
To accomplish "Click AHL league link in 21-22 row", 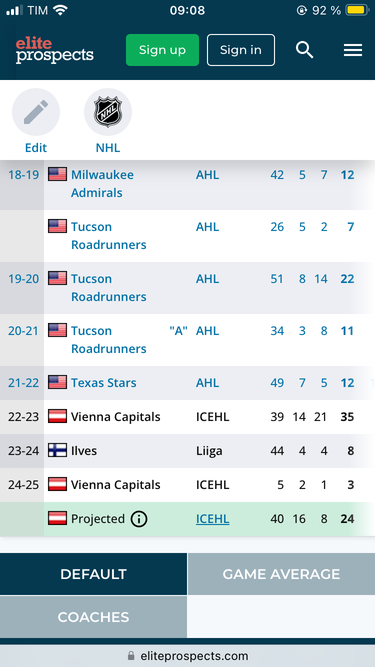I will (x=207, y=383).
